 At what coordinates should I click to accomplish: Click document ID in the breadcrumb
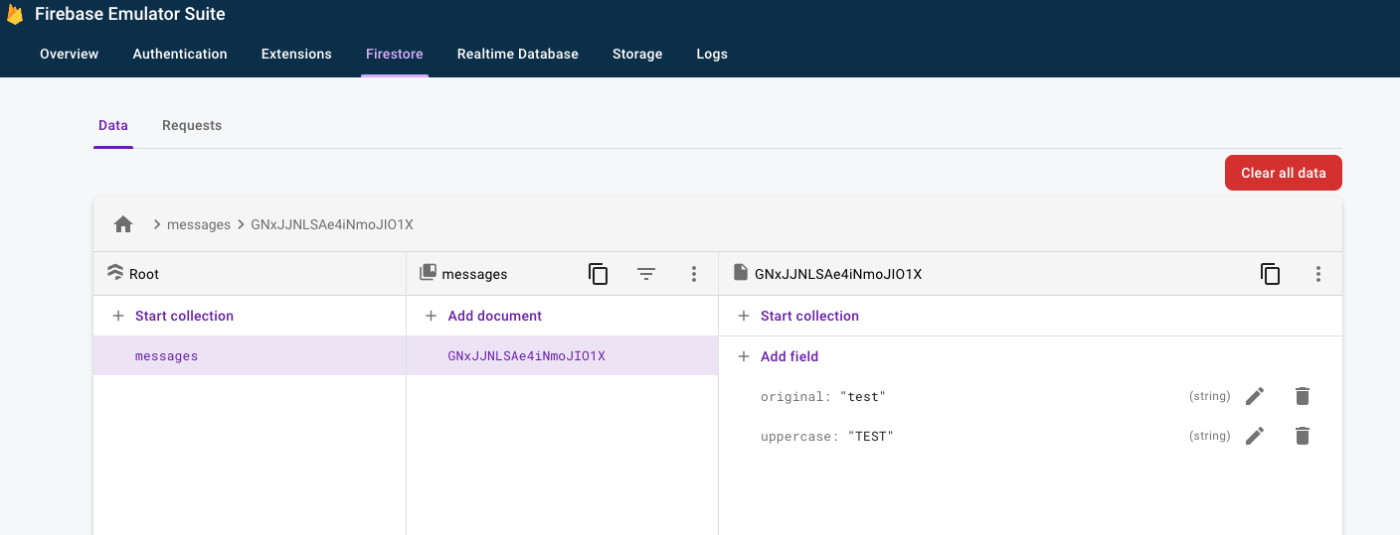coord(332,225)
